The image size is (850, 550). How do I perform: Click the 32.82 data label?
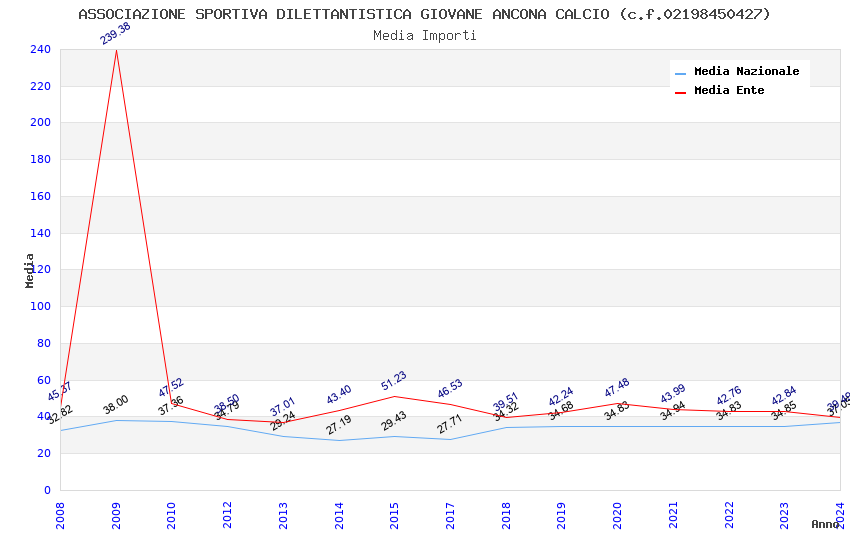60,414
